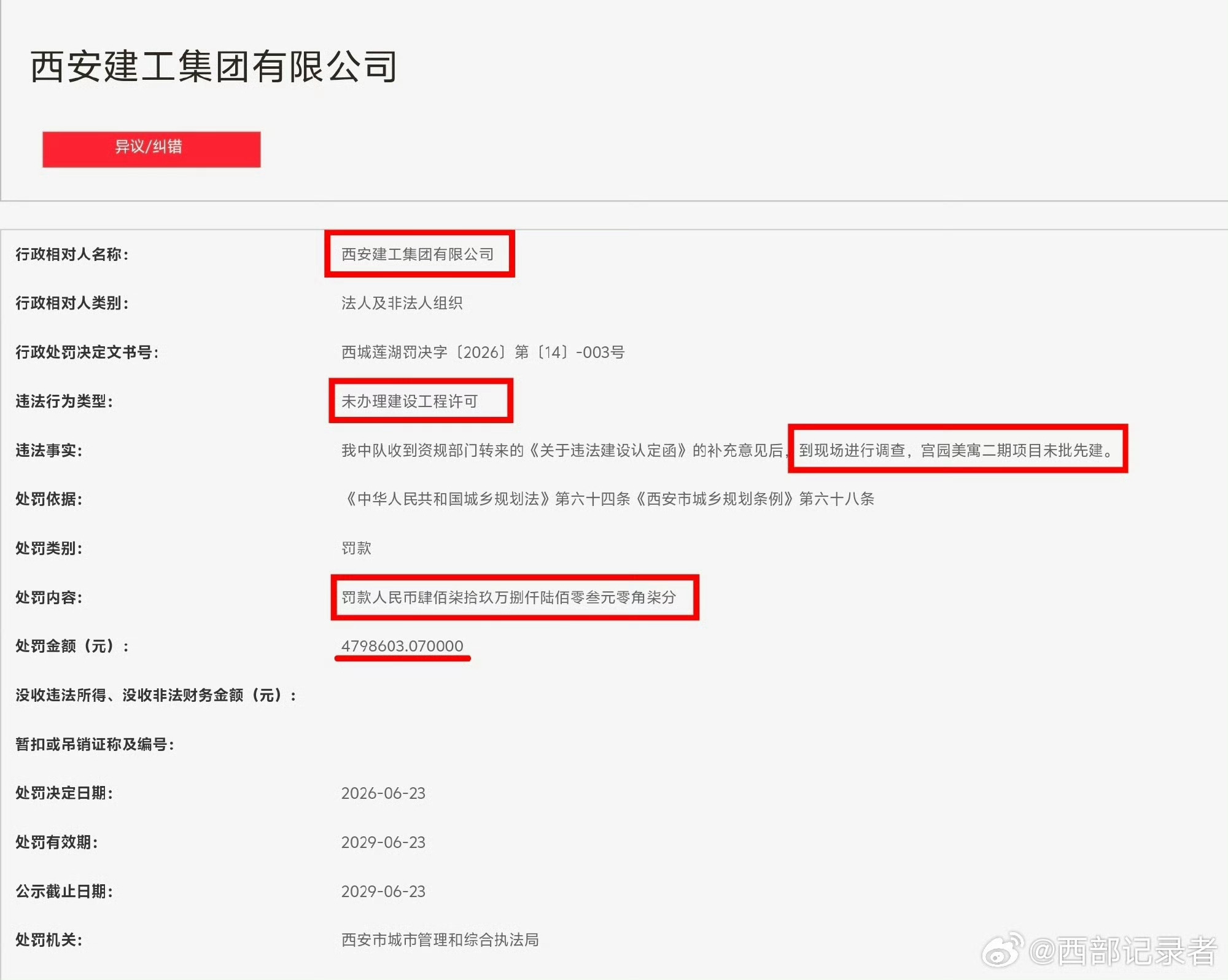Click the label 处罚机关
The image size is (1228, 980).
pos(49,939)
